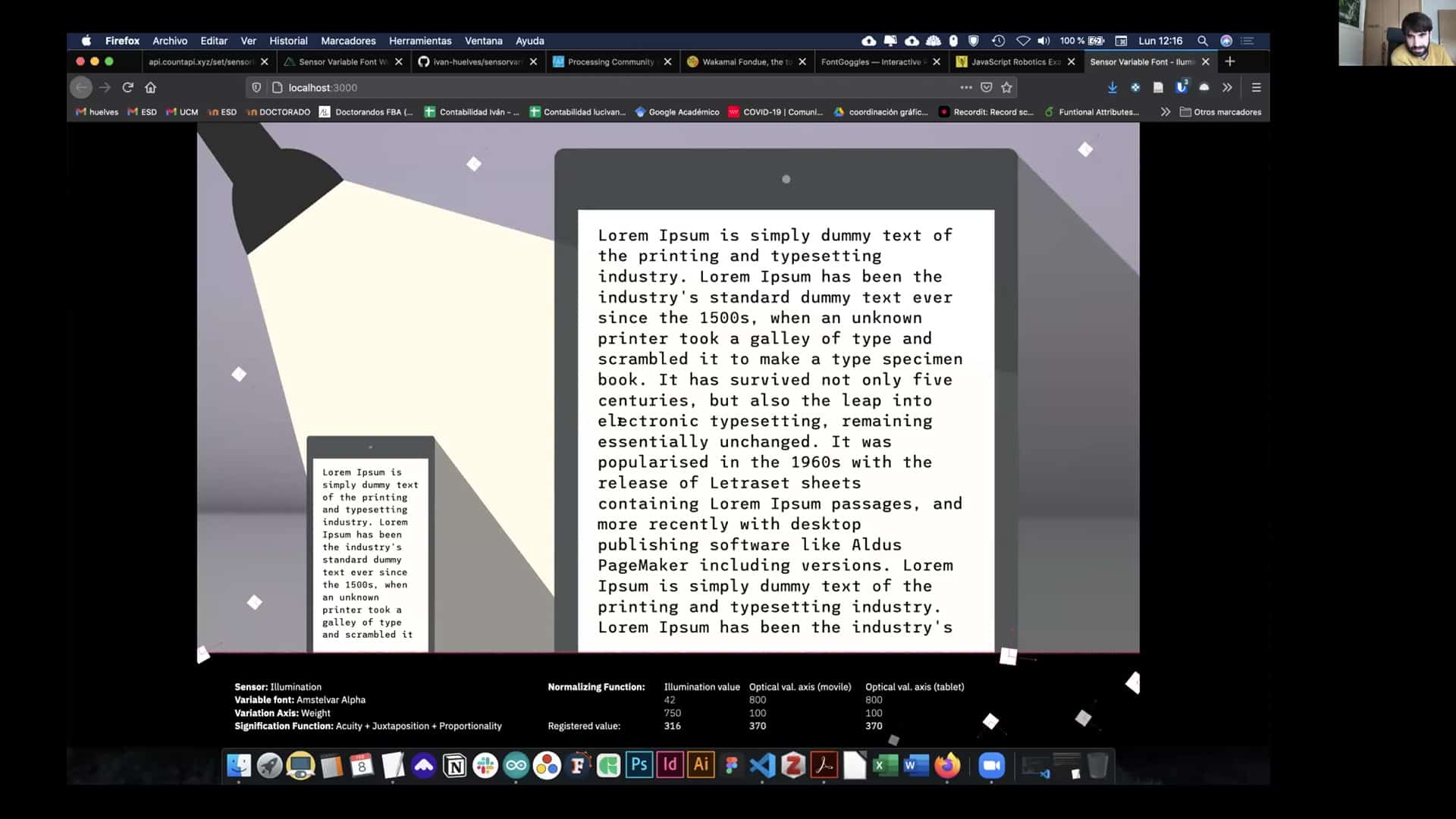Launch Figma from the Dock

click(x=731, y=765)
